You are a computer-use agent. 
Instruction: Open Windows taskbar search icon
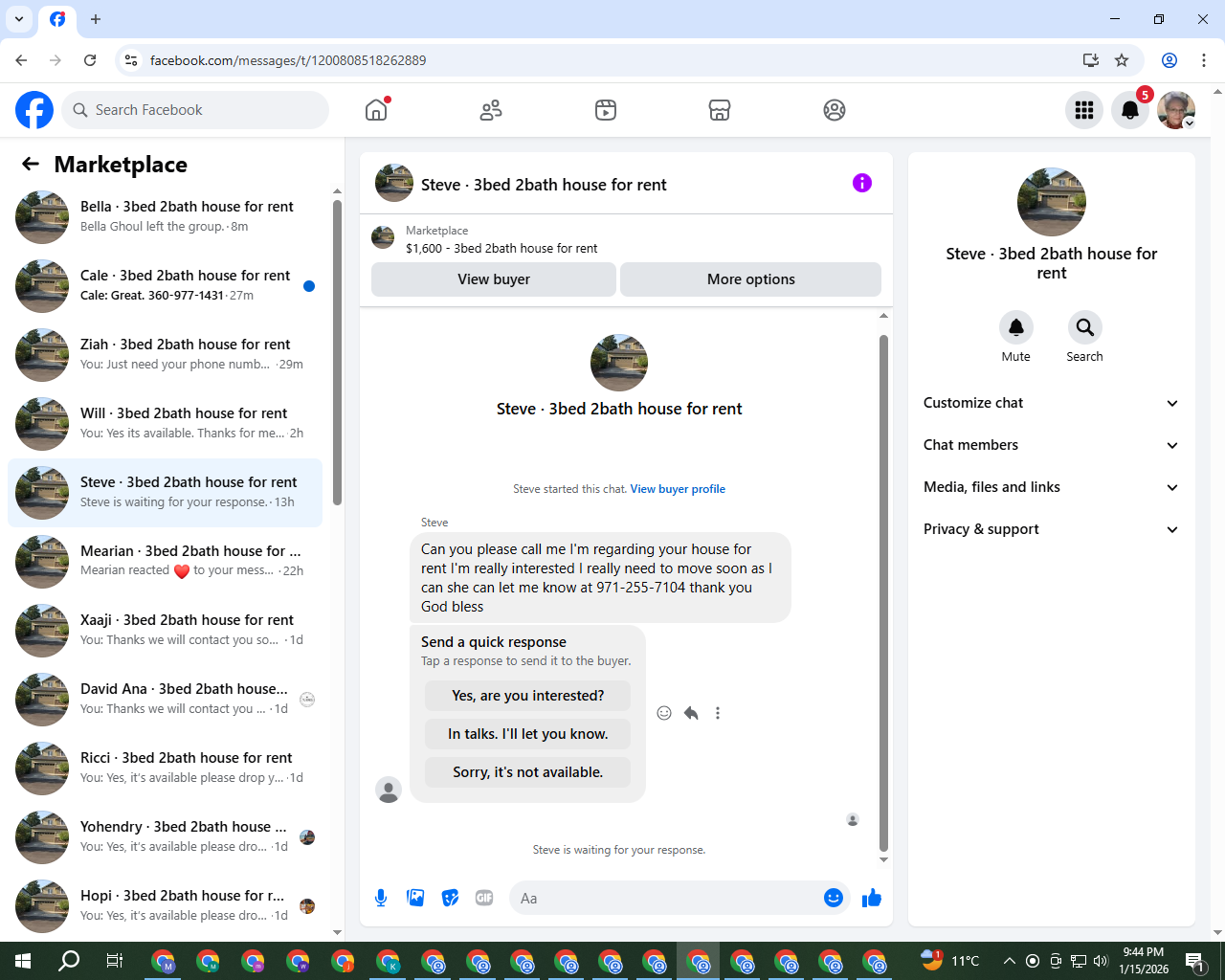click(69, 961)
